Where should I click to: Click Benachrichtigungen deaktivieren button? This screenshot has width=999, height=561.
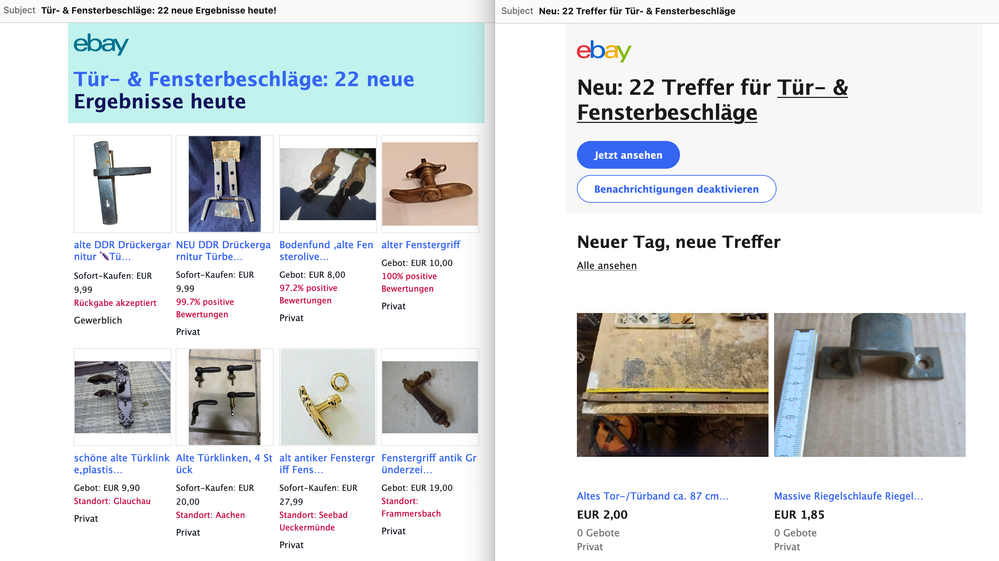click(676, 189)
